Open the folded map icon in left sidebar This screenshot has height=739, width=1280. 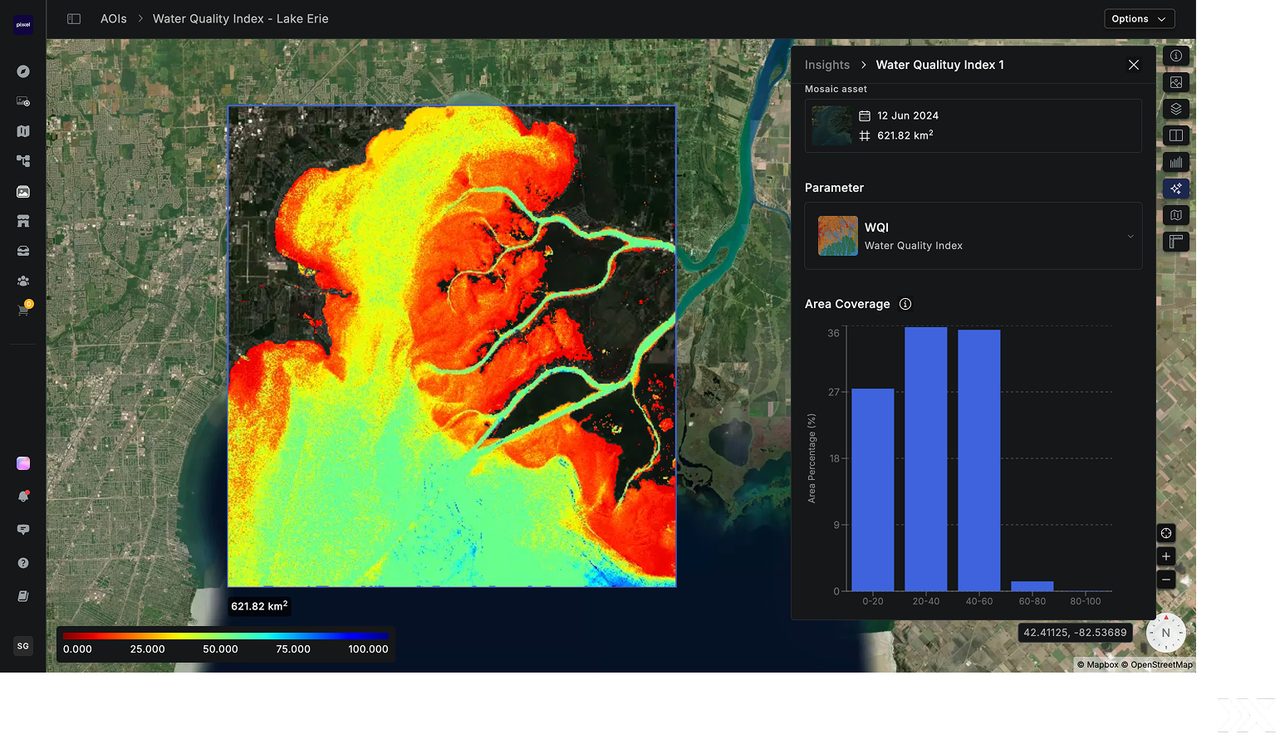(23, 131)
